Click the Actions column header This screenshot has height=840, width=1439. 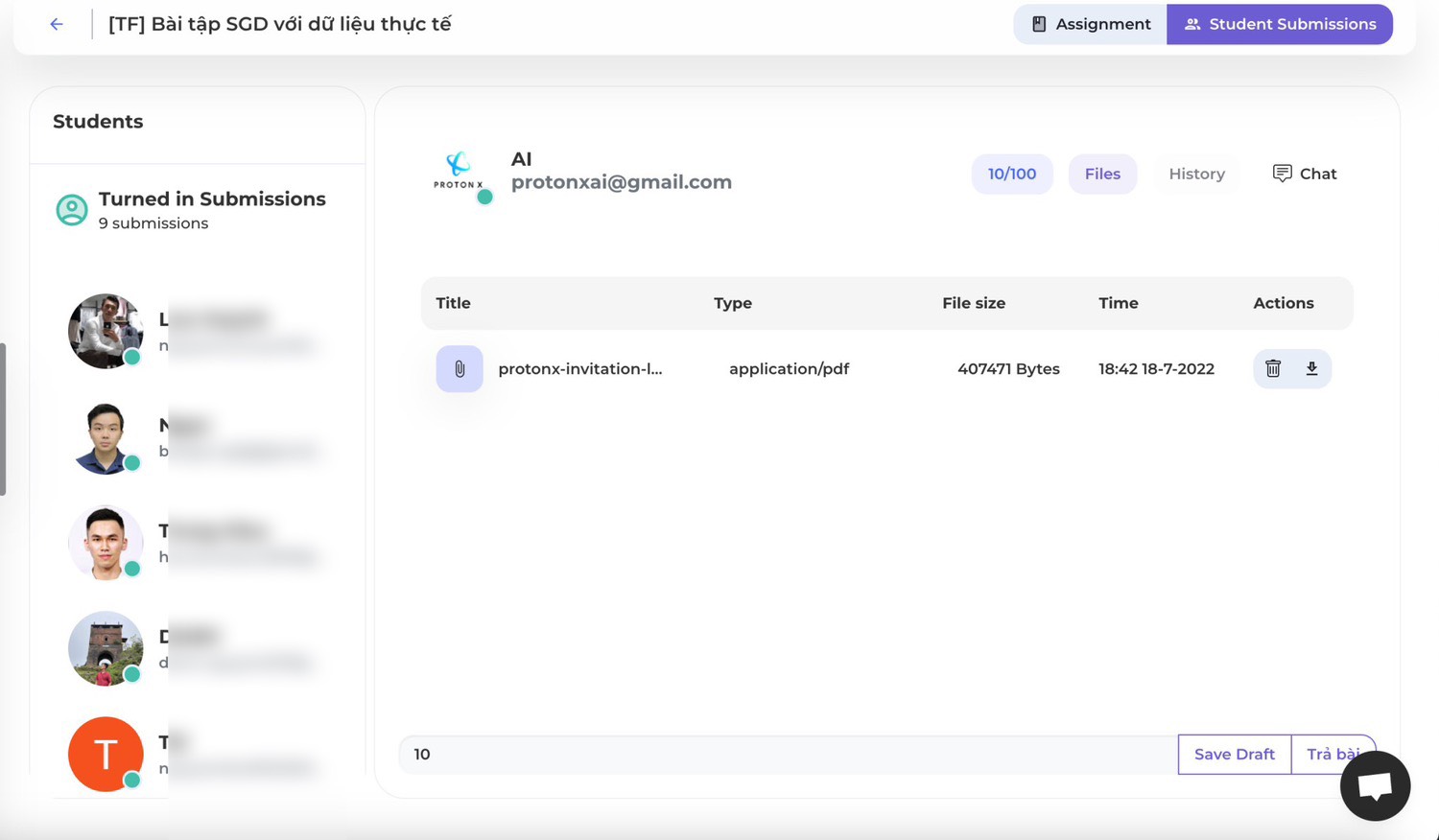click(x=1284, y=303)
